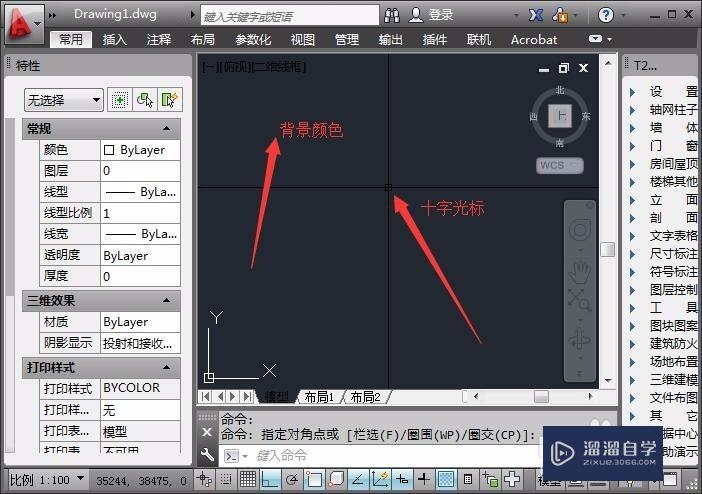Collapse the 常规 properties section
The width and height of the screenshot is (702, 494).
pos(167,129)
